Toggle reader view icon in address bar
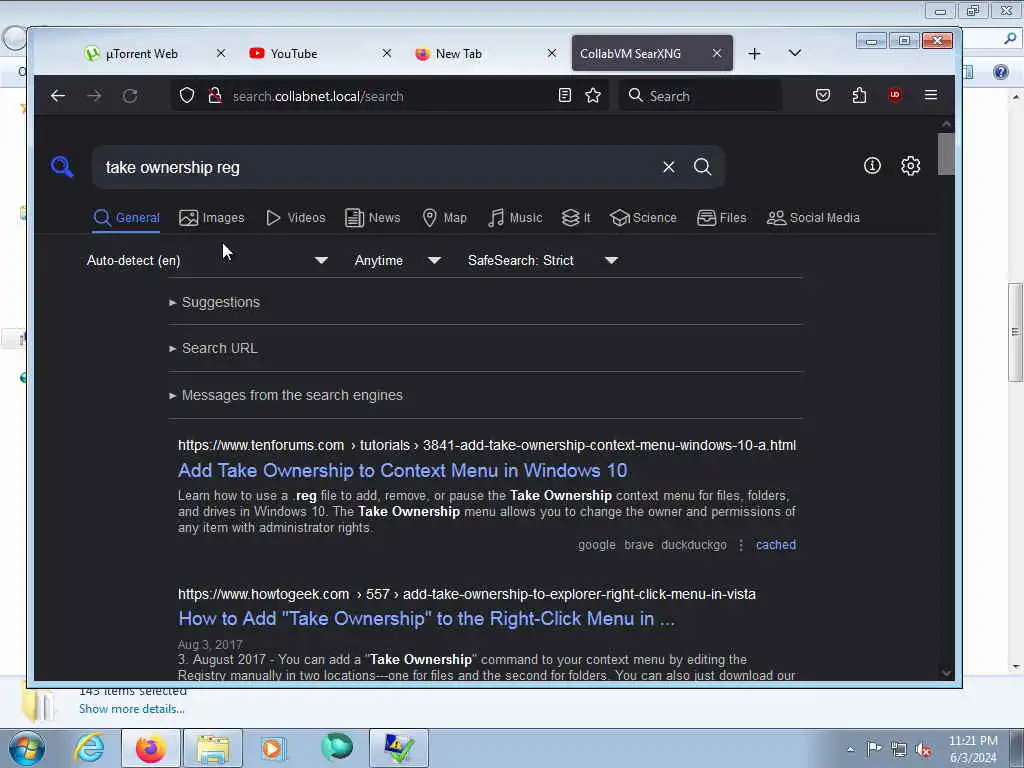This screenshot has width=1024, height=768. click(565, 96)
